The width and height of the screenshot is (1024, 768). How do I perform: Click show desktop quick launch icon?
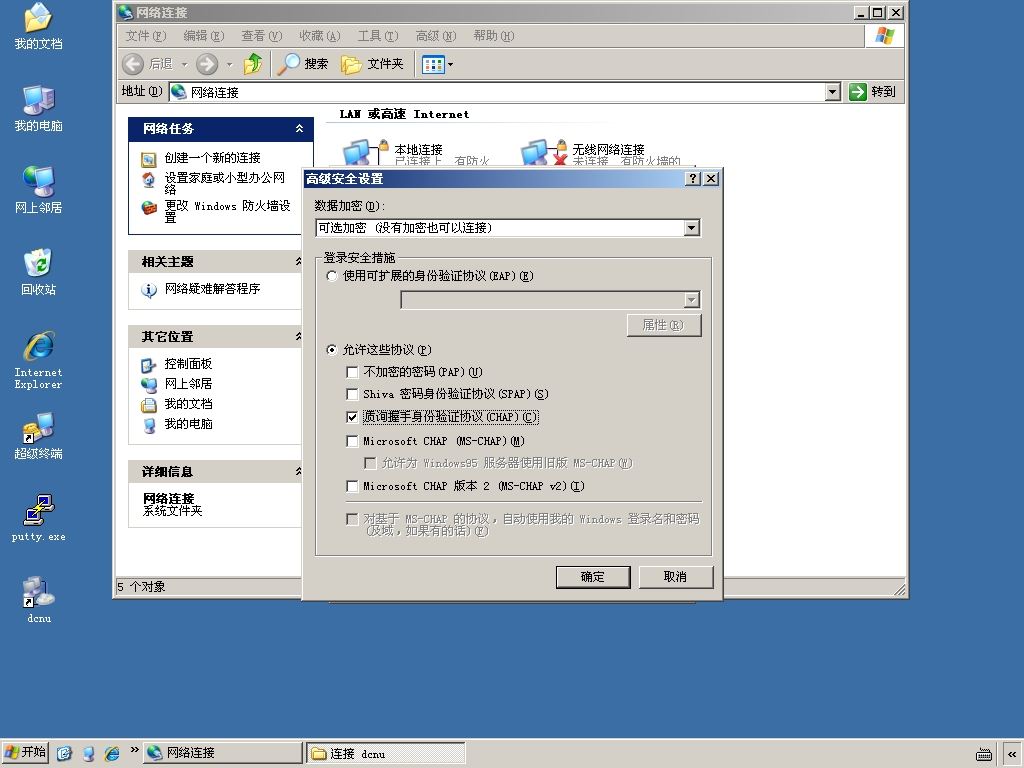pos(63,753)
